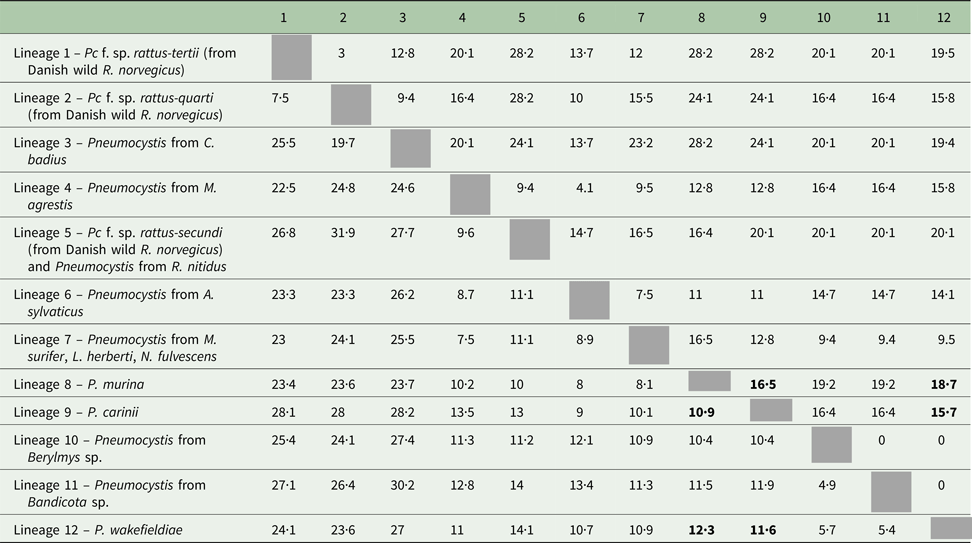Click value 4.1 in Lineage 4 row
Image resolution: width=972 pixels, height=543 pixels.
[585, 187]
